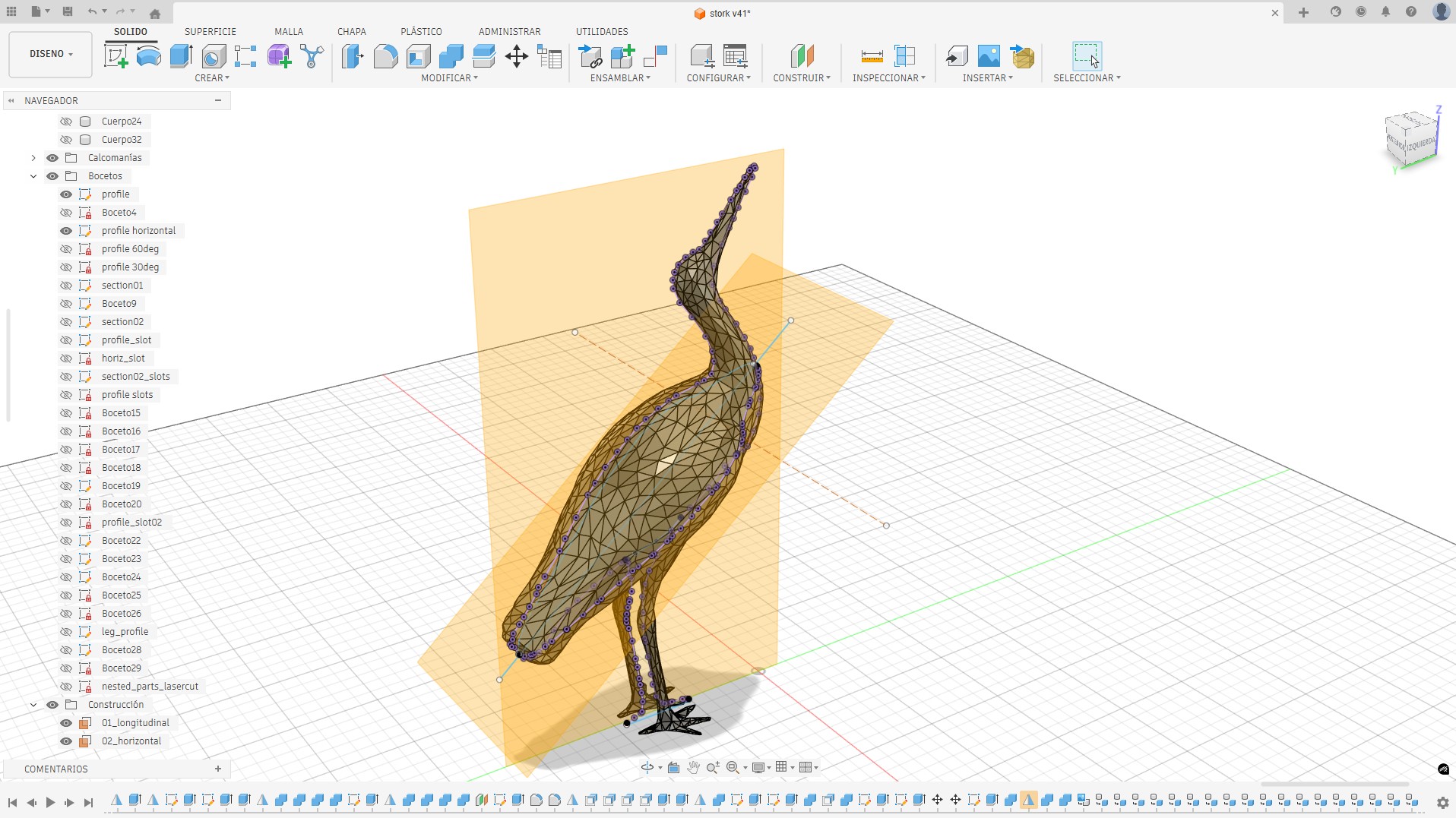
Task: Open the Insert Image canvas icon
Action: pos(989,56)
